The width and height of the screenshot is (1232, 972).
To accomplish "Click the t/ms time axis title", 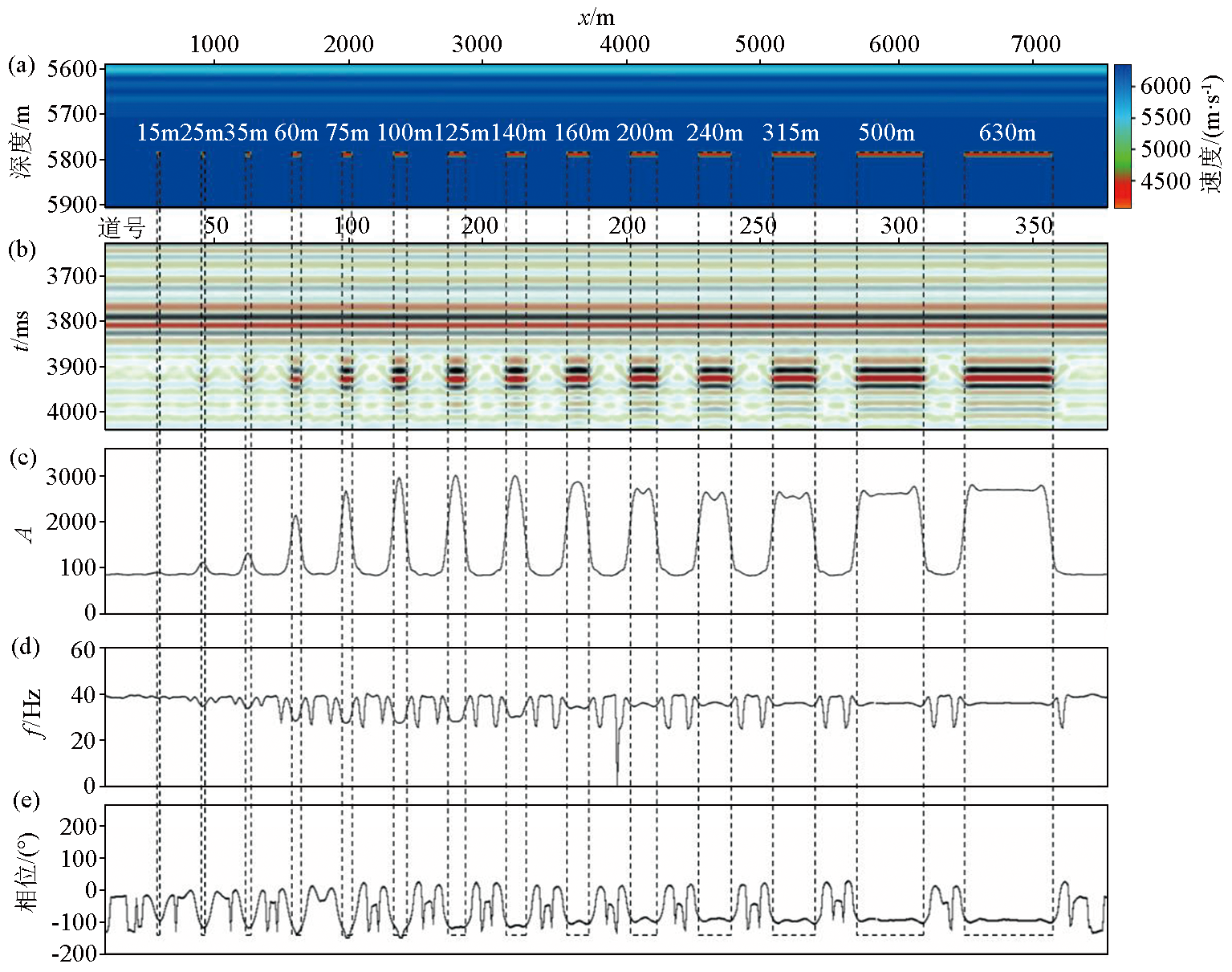I will (22, 331).
